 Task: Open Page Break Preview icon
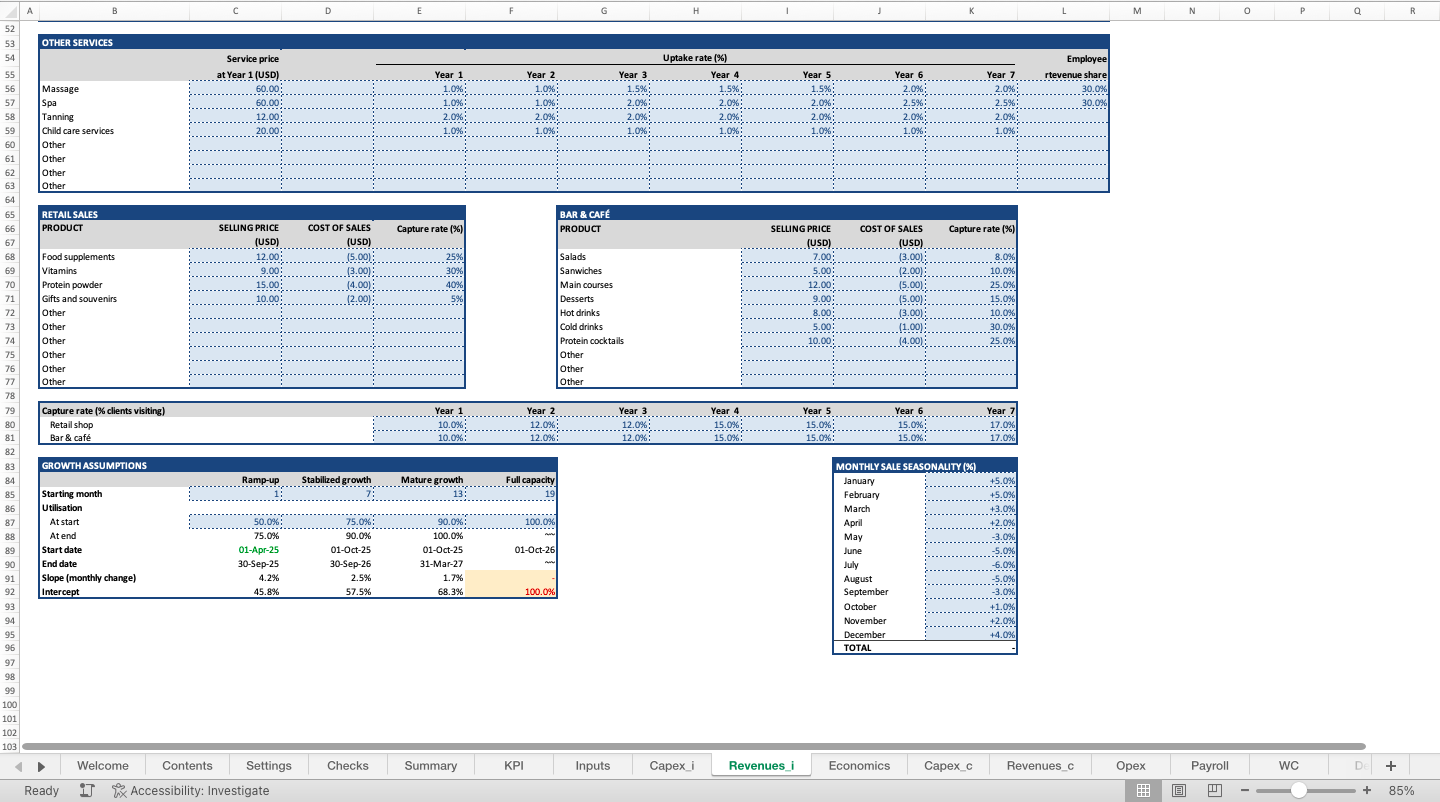[x=1212, y=790]
